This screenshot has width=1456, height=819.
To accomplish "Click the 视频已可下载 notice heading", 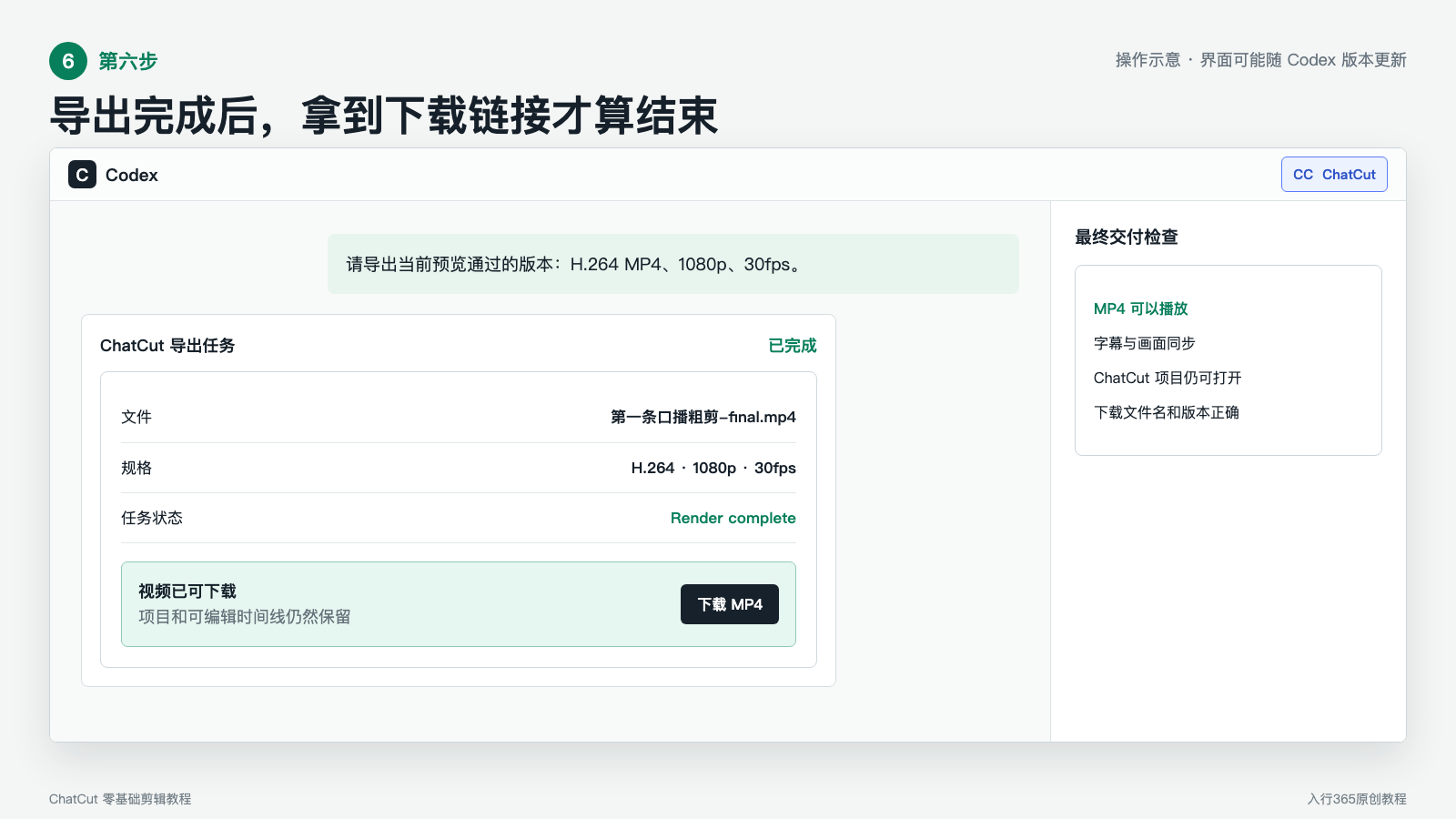I will point(187,591).
